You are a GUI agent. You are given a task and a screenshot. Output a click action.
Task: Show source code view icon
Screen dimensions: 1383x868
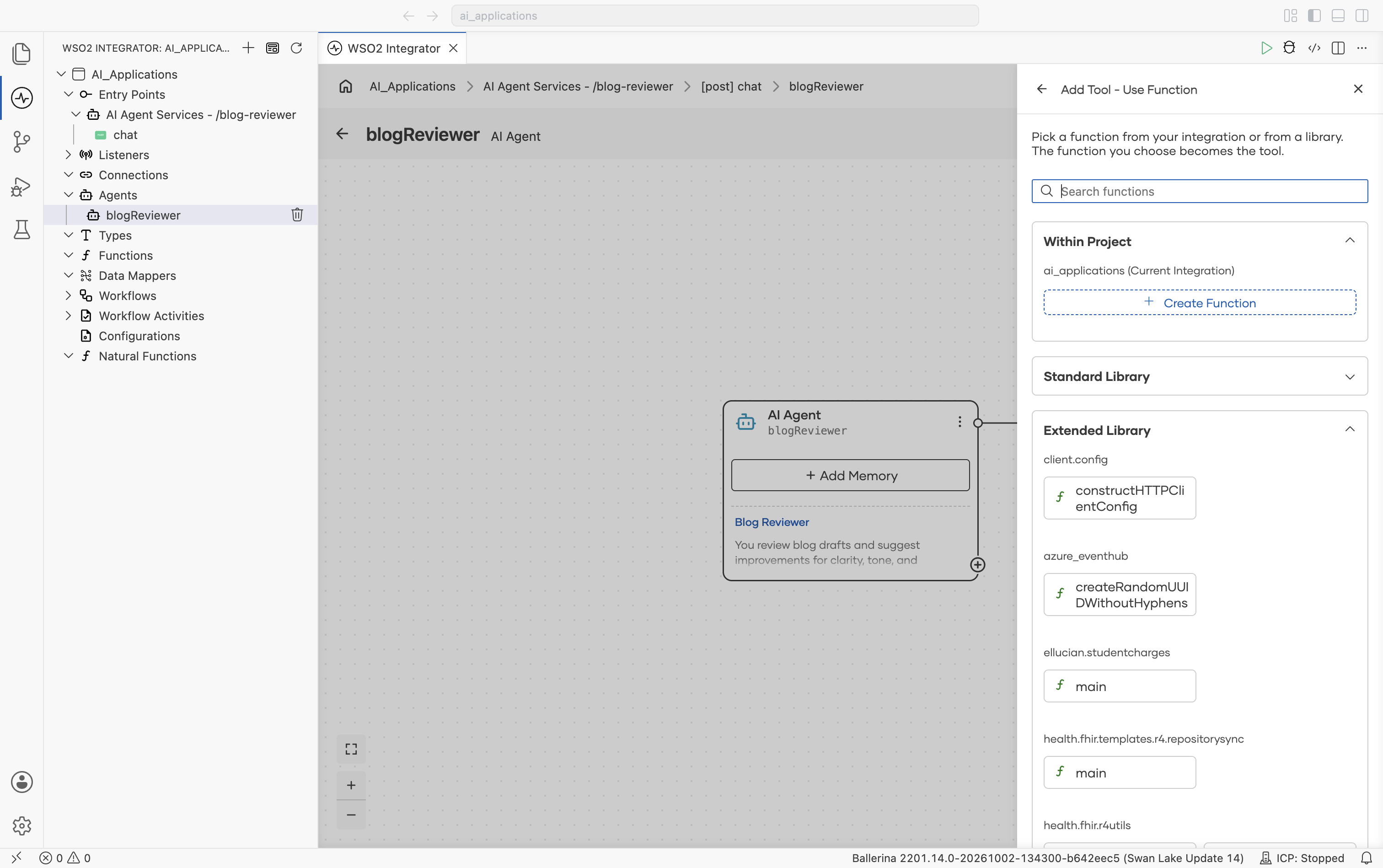[x=1314, y=48]
